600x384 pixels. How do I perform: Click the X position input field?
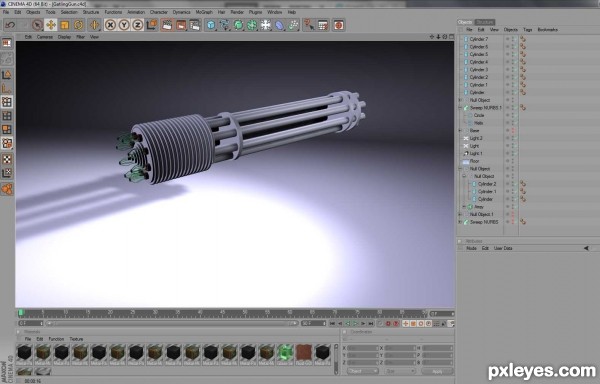tap(362, 348)
